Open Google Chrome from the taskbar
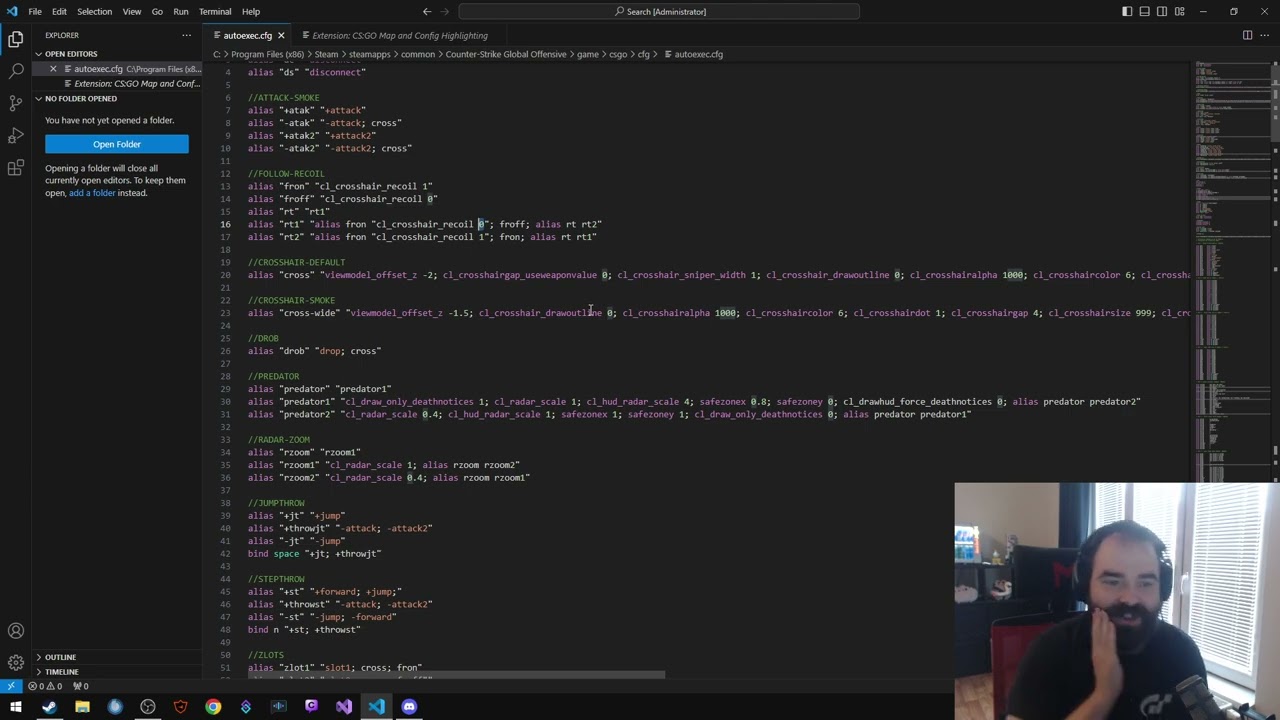Screen dimensions: 1280x720 213,707
